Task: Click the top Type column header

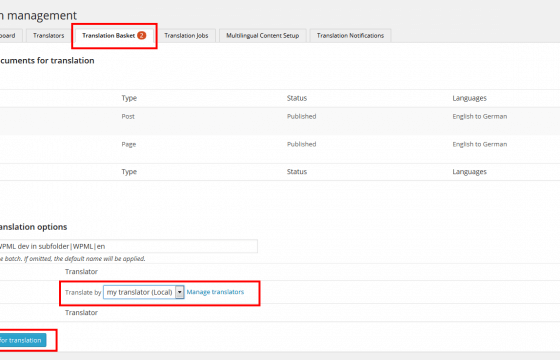Action: tap(129, 98)
